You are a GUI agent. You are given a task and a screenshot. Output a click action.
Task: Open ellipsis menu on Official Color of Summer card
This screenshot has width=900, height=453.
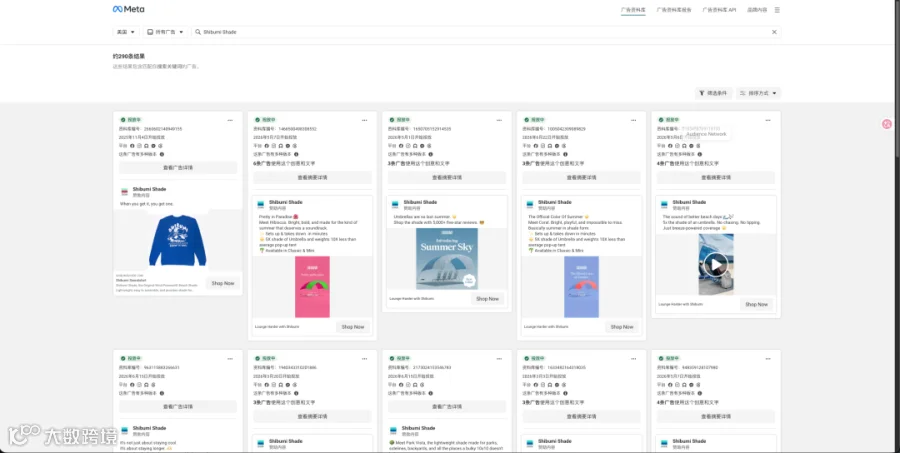pyautogui.click(x=634, y=120)
